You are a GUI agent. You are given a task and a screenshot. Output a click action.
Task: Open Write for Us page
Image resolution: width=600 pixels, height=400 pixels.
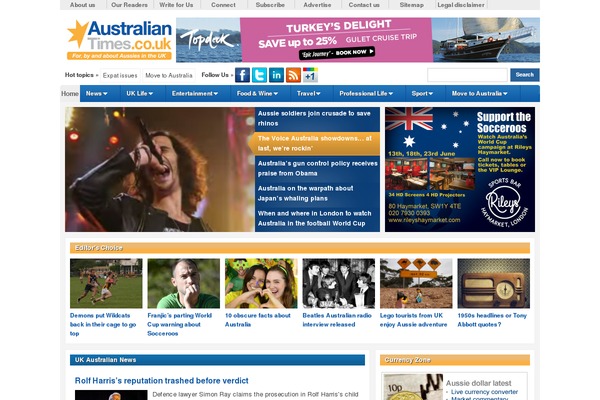pos(176,5)
